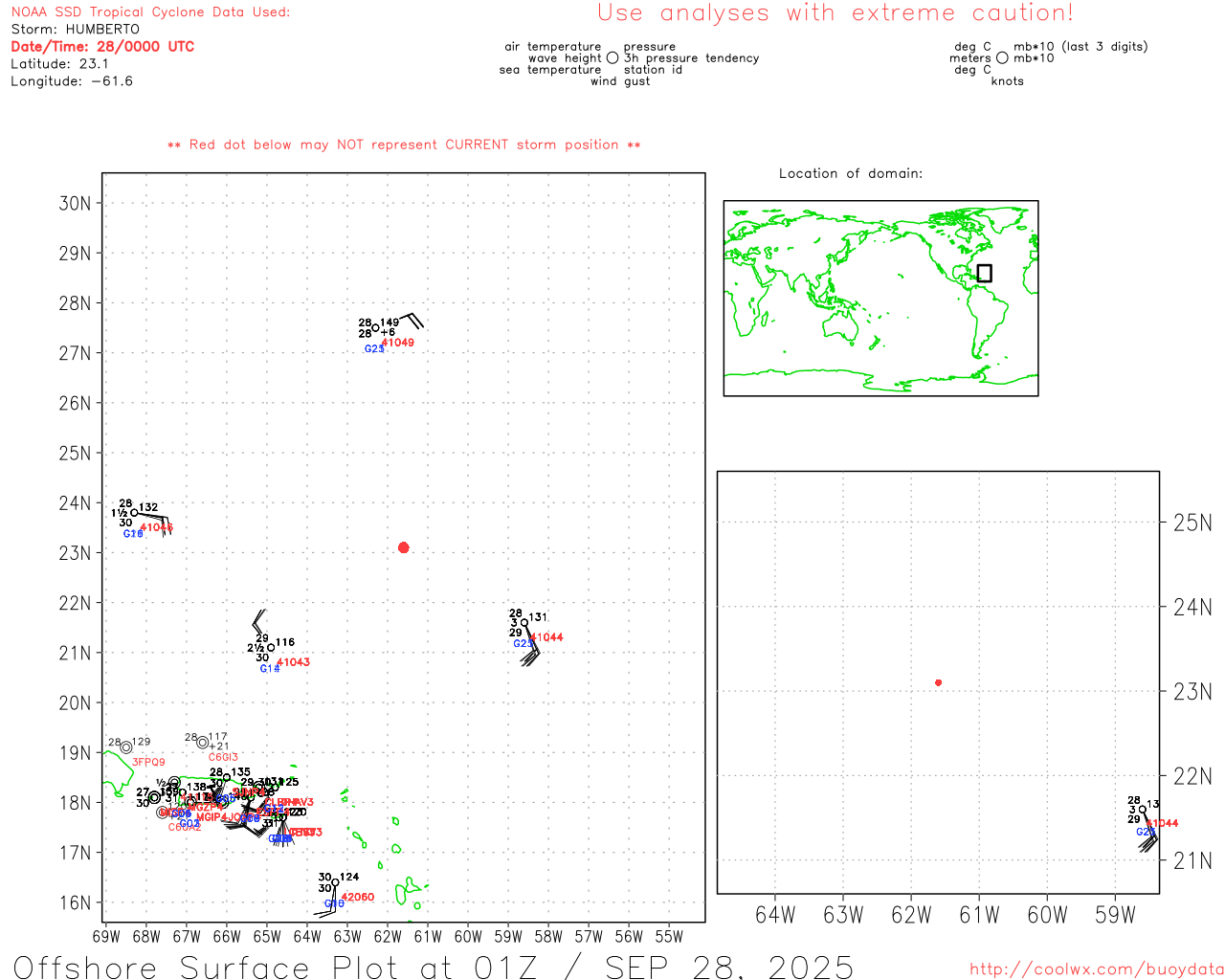This screenshot has height=980, width=1225.
Task: Click the red storm dot in the zoomed inset map
Action: [x=938, y=682]
